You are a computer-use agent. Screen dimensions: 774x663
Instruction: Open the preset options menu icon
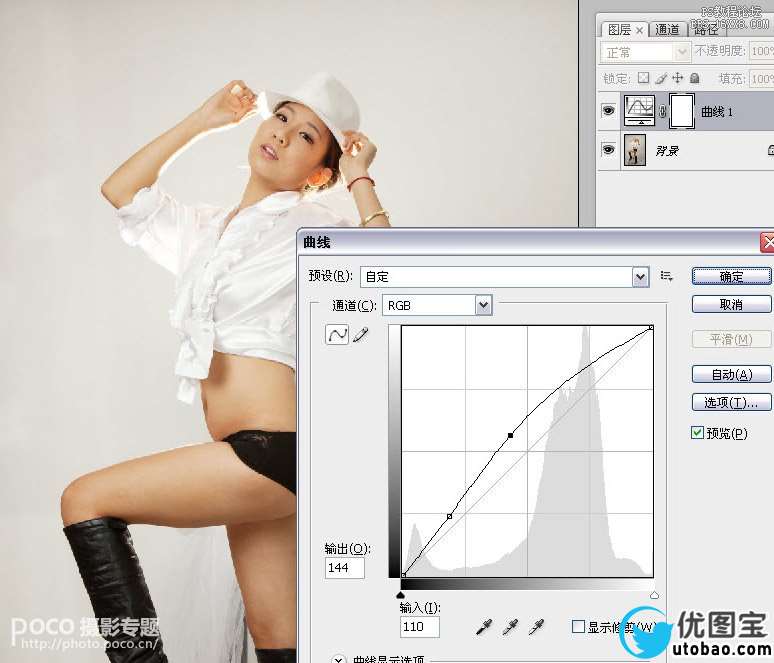point(666,276)
